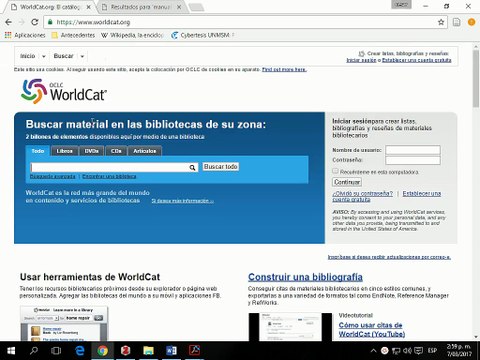Open Si desea más información link
The image size is (480, 360).
click(183, 201)
